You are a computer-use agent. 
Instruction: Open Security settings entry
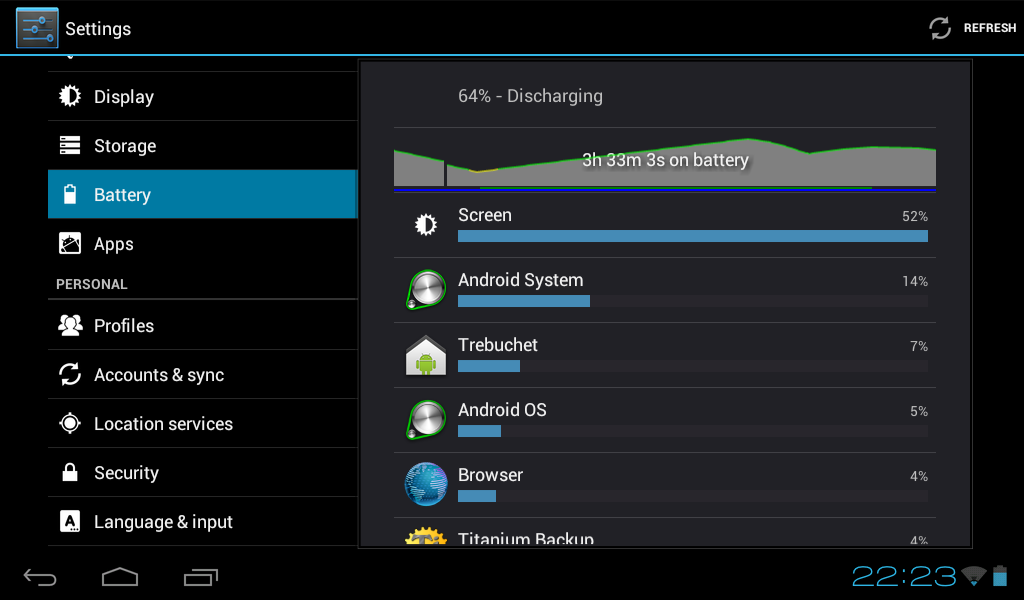[x=202, y=472]
